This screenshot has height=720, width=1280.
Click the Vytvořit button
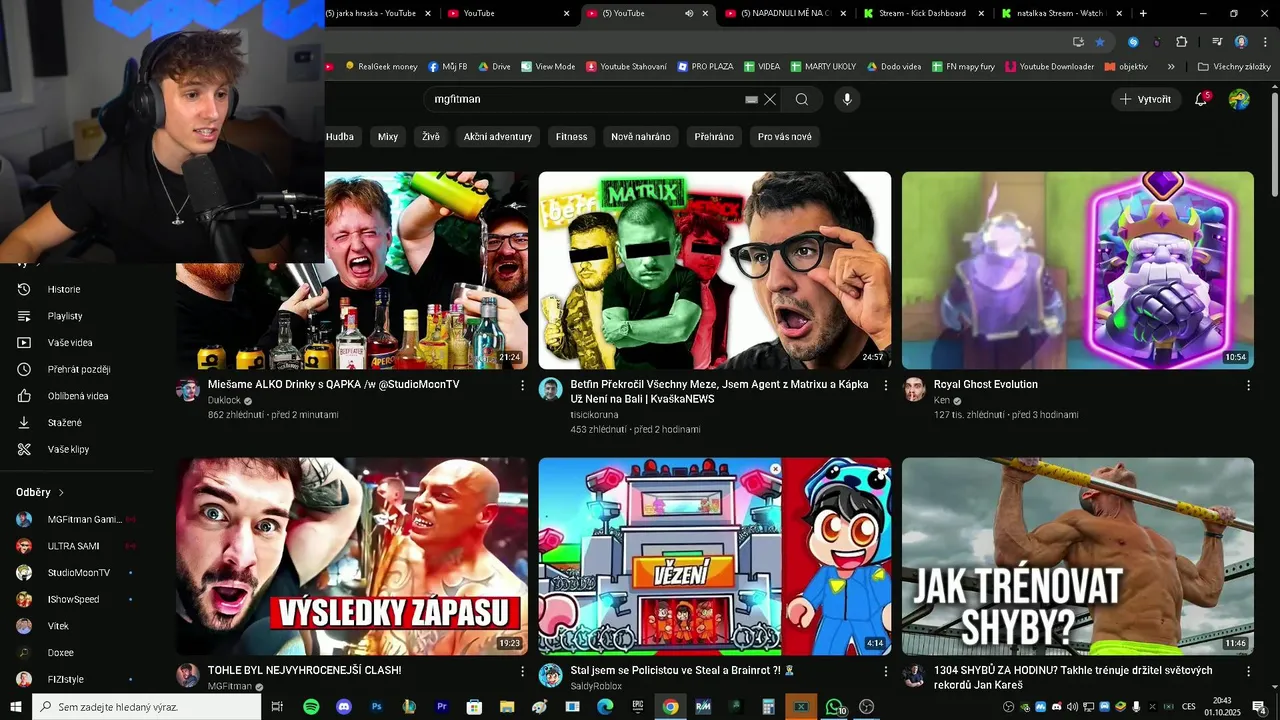[1146, 99]
